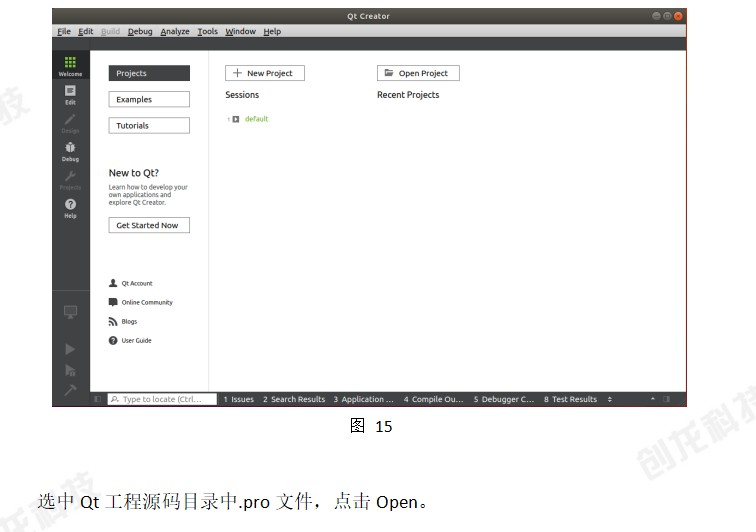Click the Open Project button label
756x532 pixels.
click(423, 73)
